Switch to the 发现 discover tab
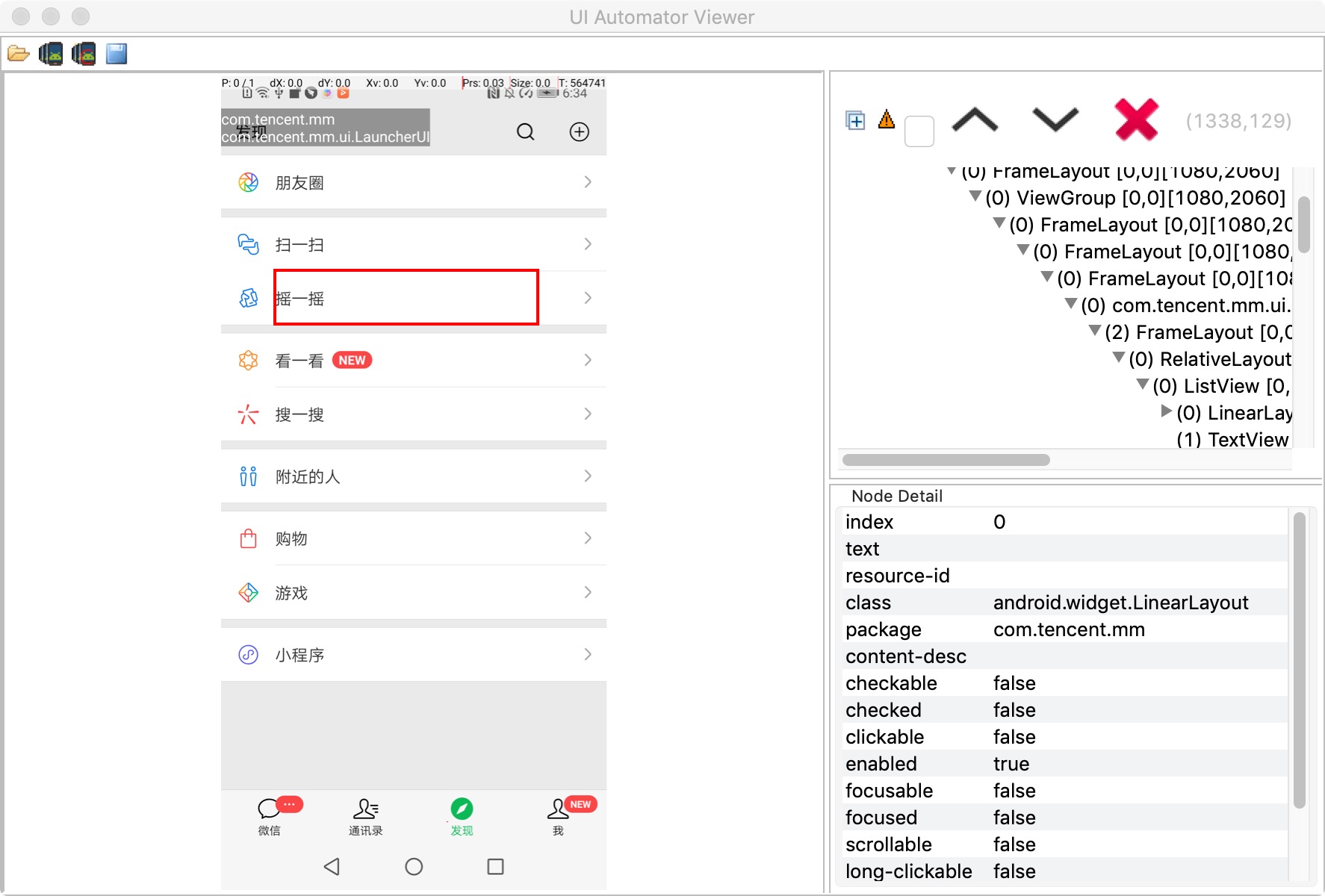 tap(462, 816)
